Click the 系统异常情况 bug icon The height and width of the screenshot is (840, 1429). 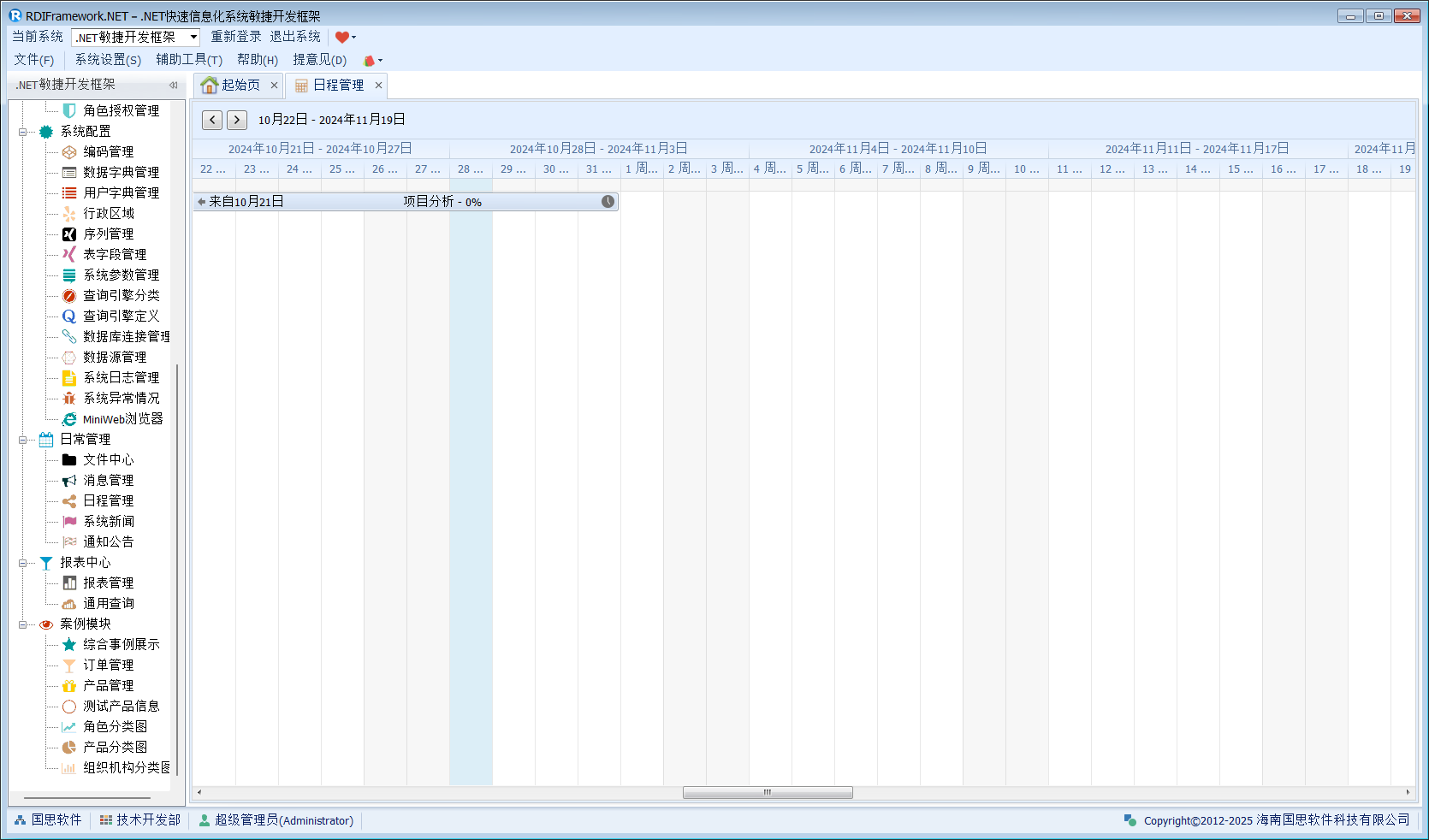click(69, 399)
